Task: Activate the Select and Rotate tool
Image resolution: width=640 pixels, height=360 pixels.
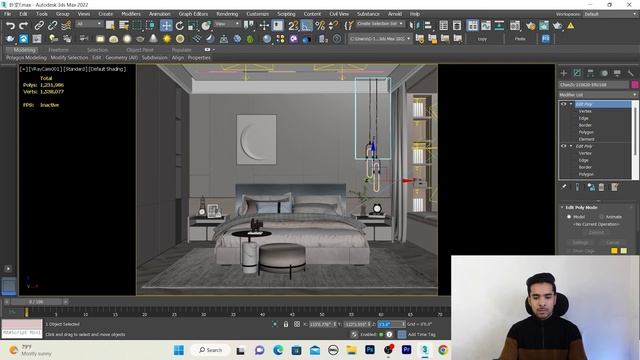Action: (x=180, y=26)
